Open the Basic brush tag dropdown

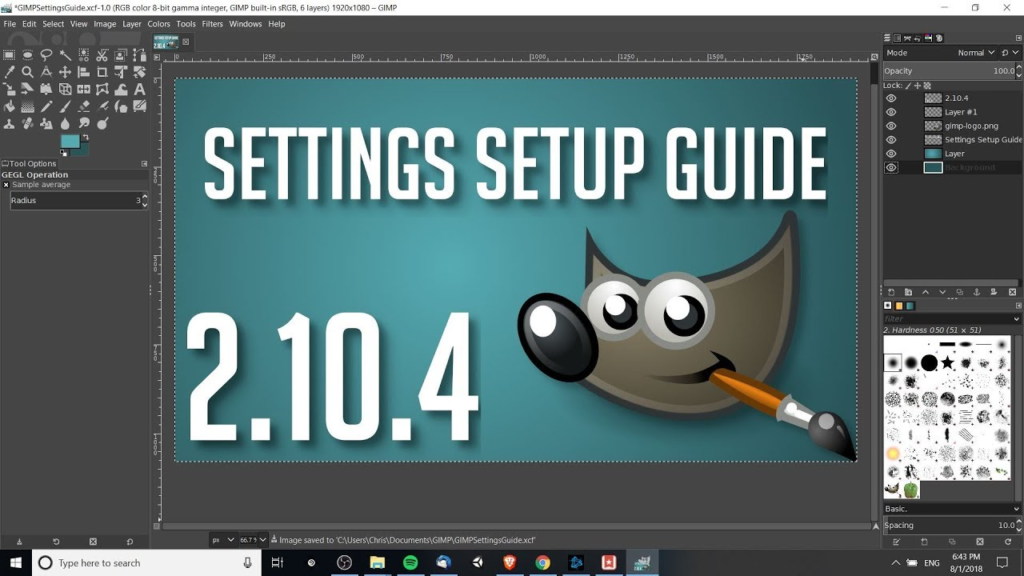pos(952,509)
